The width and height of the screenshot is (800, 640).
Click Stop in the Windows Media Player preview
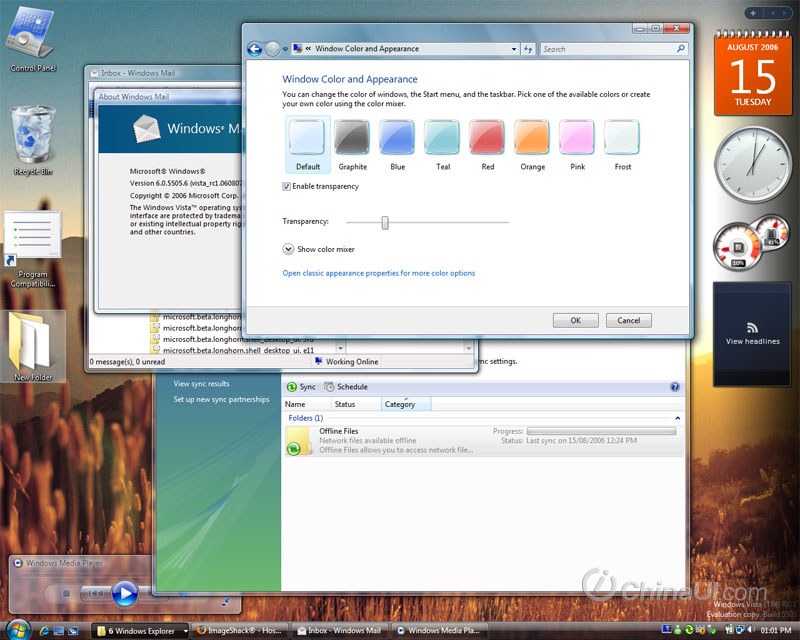66,594
